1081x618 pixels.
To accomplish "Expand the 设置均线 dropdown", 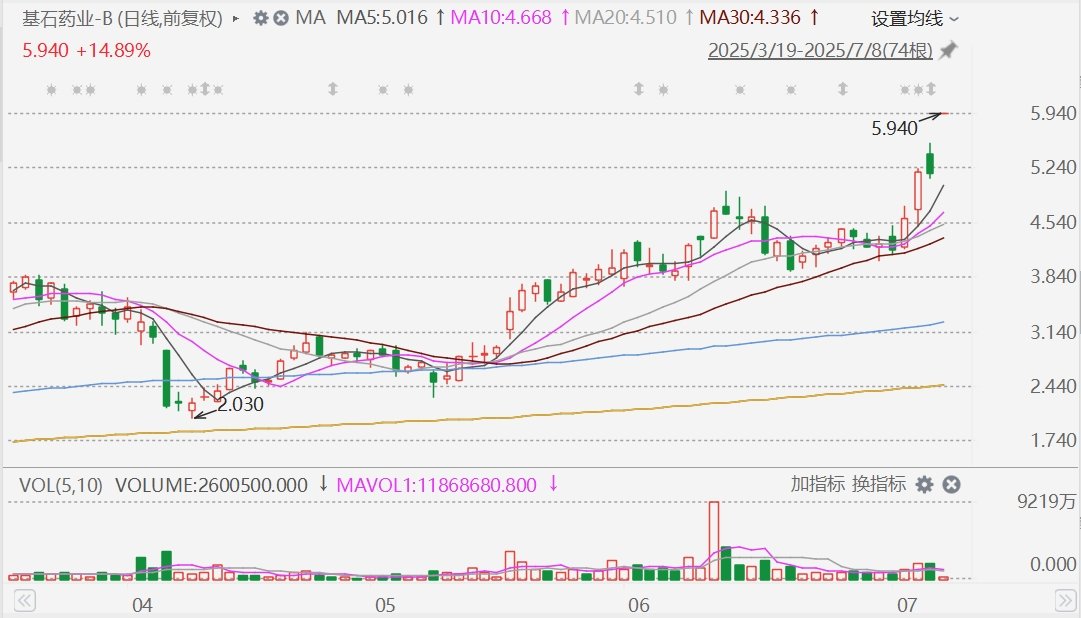I will coord(914,19).
